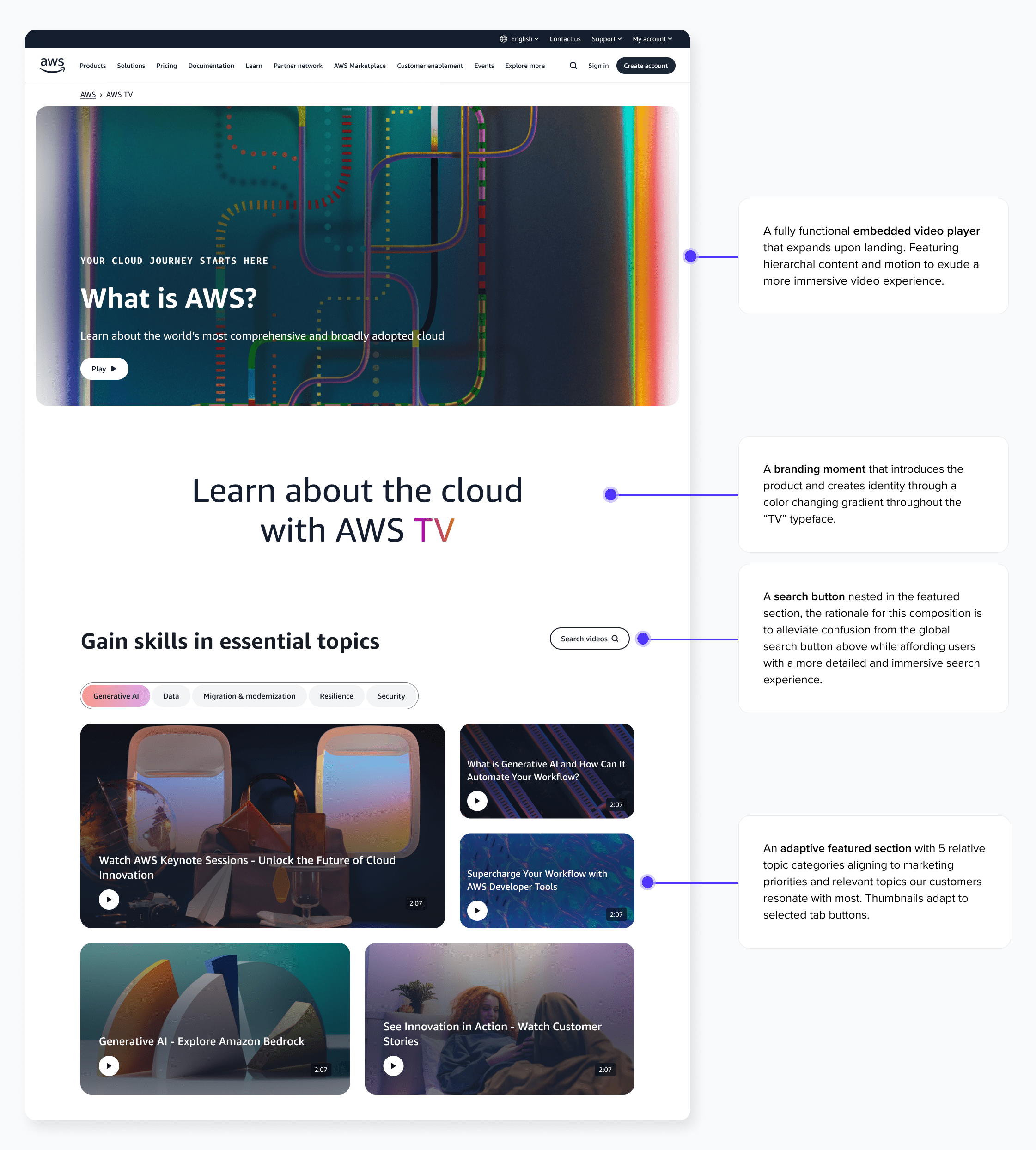
Task: Click 'Supercharge Your Workflow with AWS Developer Tools' title
Action: [537, 880]
